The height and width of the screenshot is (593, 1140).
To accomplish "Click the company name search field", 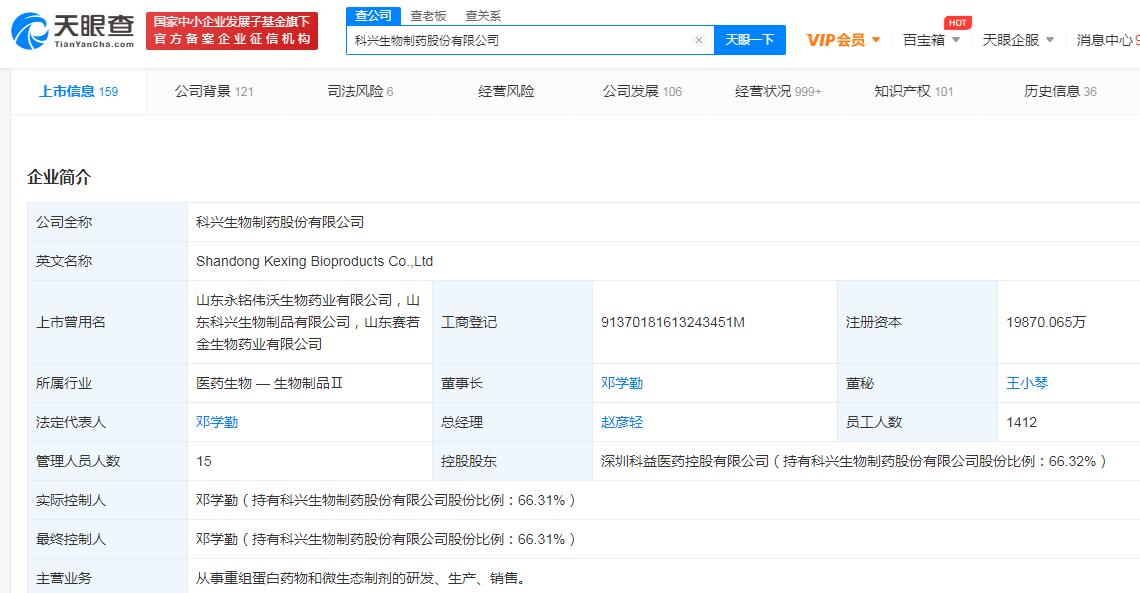I will pyautogui.click(x=520, y=40).
